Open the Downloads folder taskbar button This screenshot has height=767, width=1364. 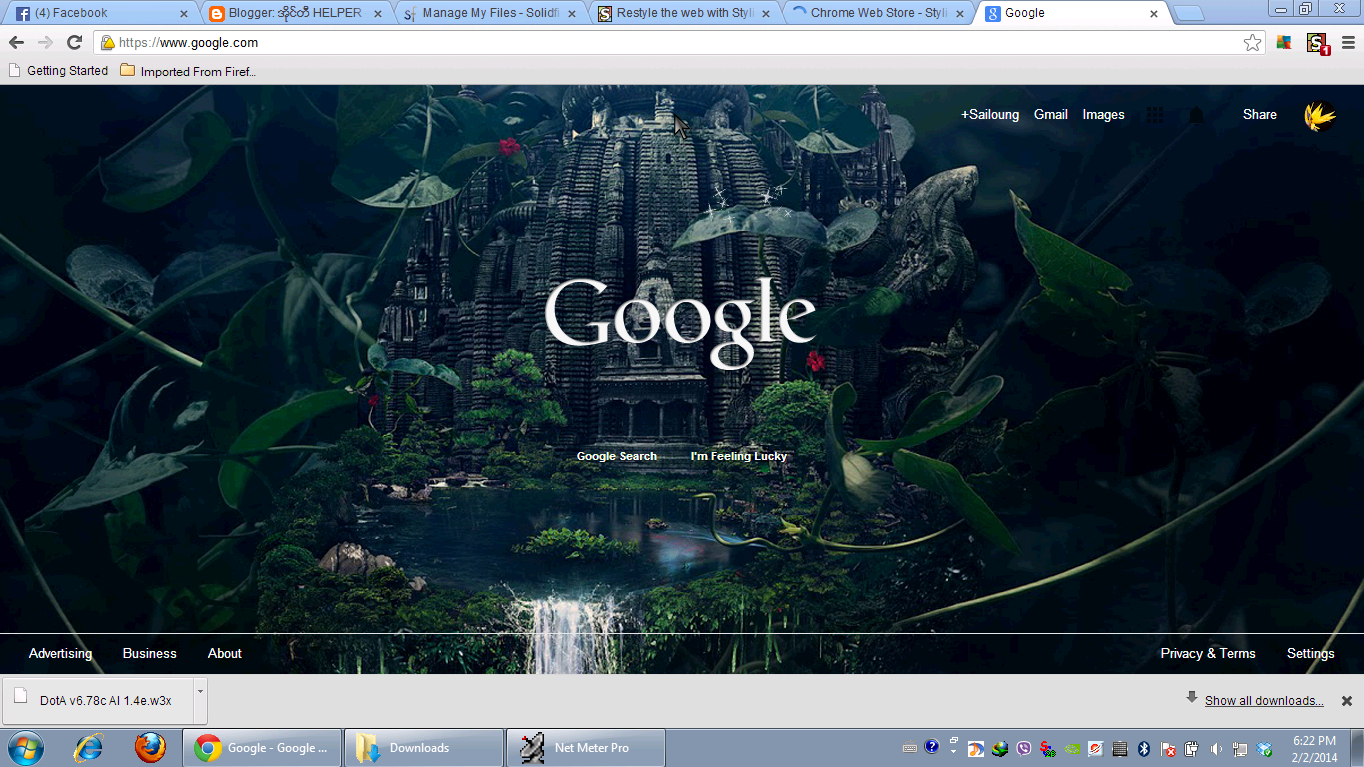coord(424,748)
